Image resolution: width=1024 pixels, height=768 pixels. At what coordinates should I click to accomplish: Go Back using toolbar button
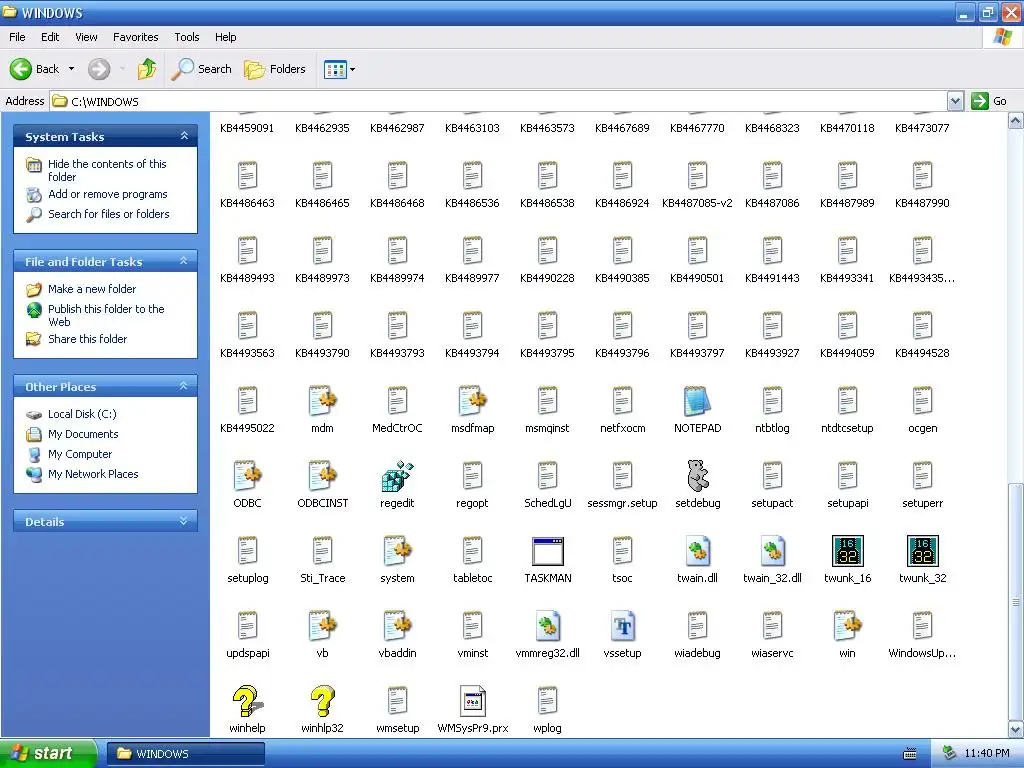click(35, 69)
